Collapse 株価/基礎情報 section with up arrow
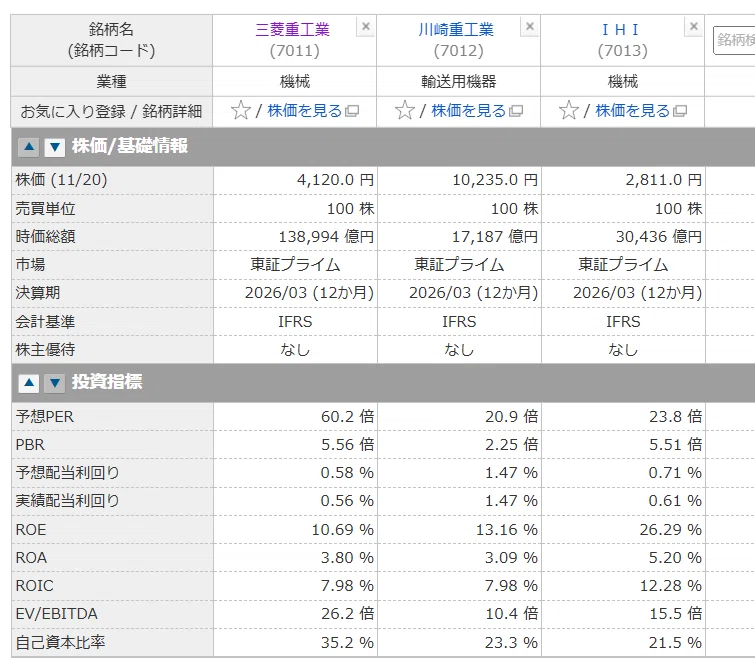The image size is (755, 664). pyautogui.click(x=29, y=146)
